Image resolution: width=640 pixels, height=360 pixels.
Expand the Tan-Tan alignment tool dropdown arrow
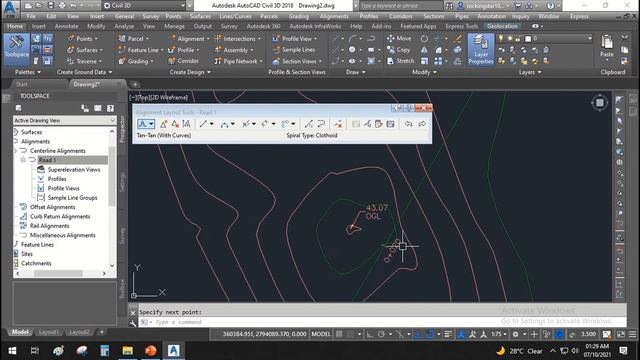(151, 124)
